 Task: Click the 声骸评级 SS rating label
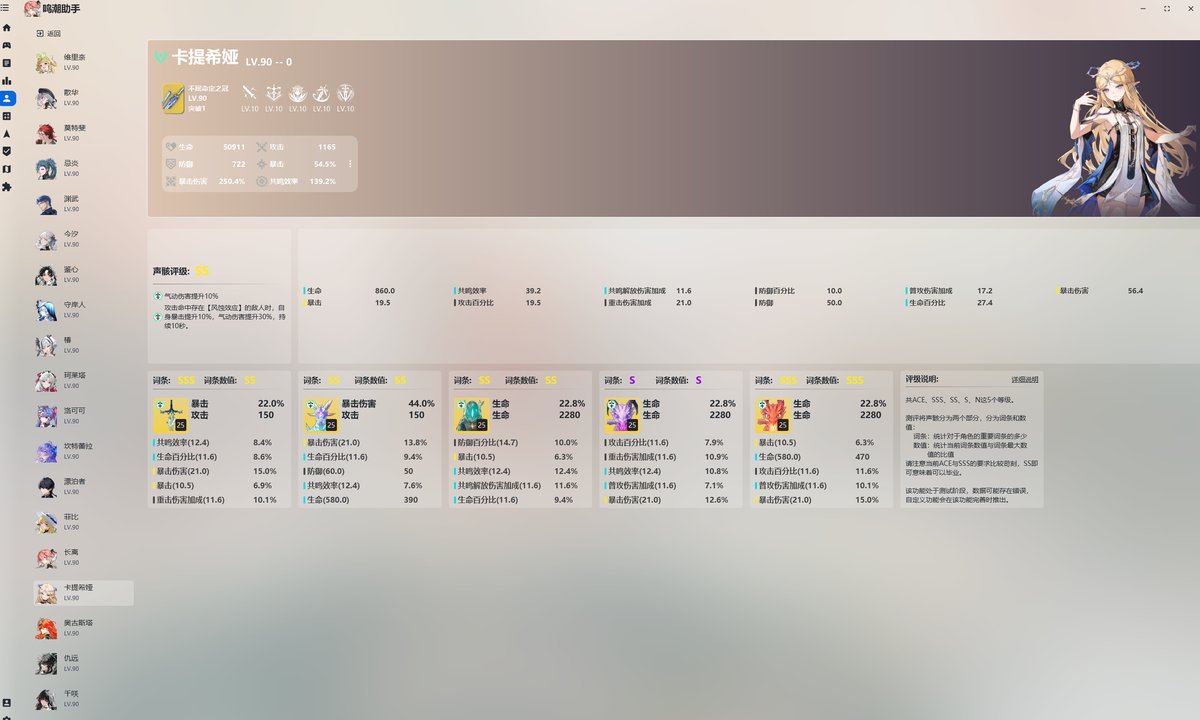click(x=181, y=271)
